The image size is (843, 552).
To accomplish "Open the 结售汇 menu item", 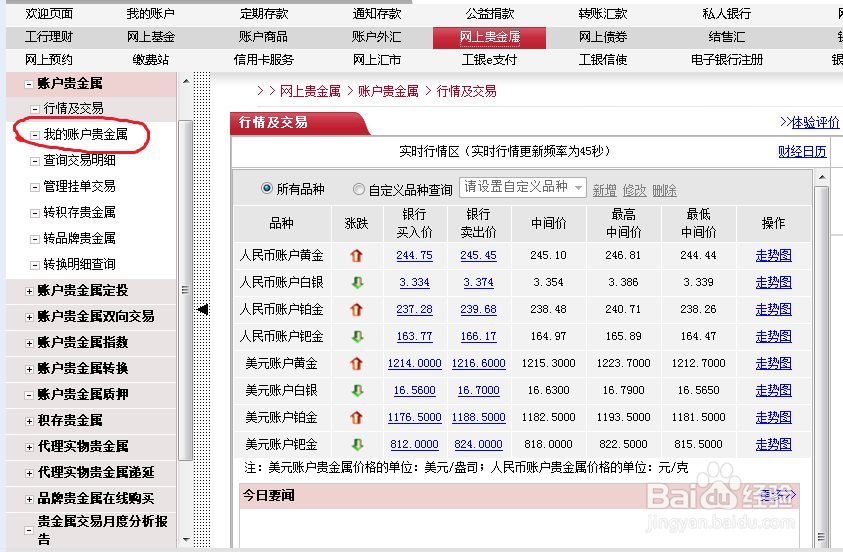I will point(727,37).
